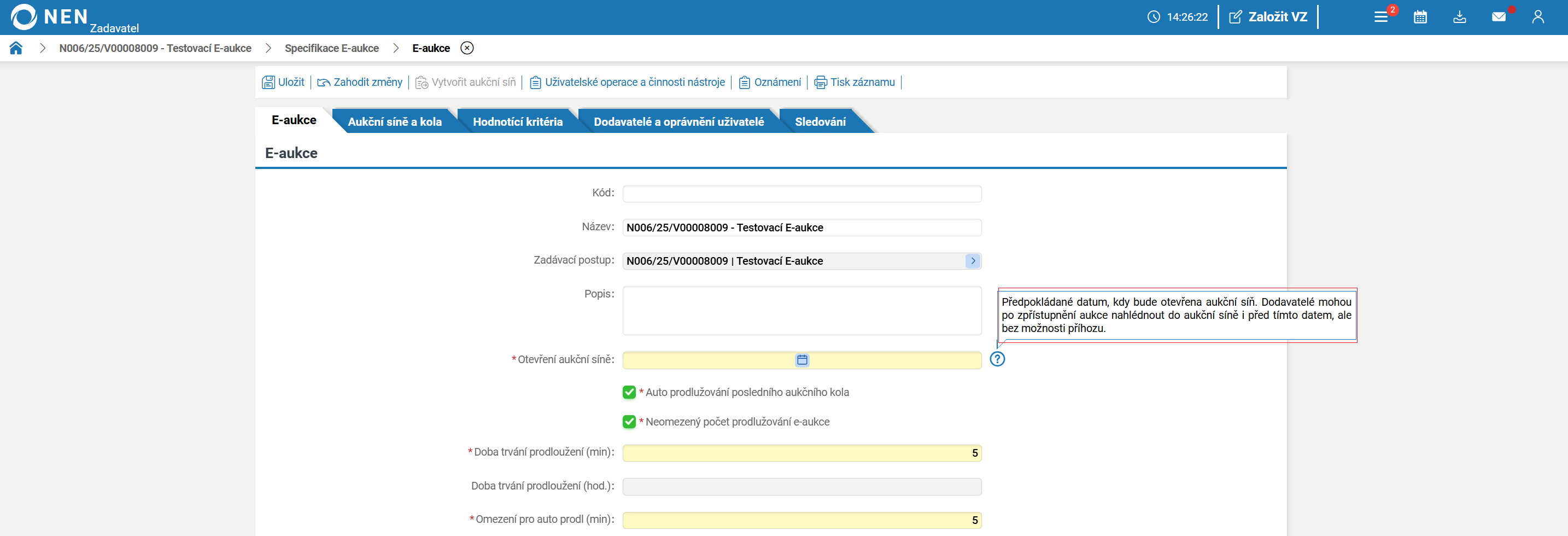Click Uložit to save the record
The width and height of the screenshot is (1568, 536).
pyautogui.click(x=283, y=82)
